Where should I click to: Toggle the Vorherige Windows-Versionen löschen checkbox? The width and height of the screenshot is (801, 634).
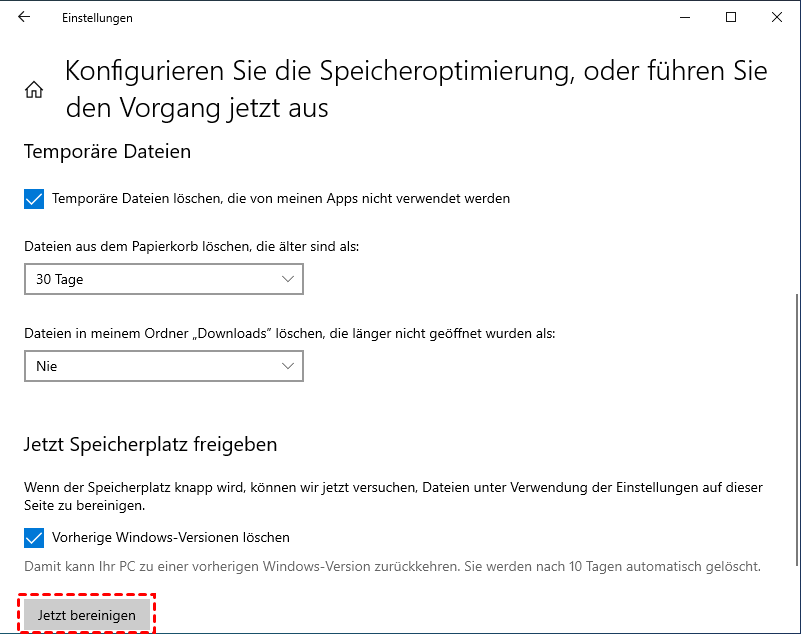(34, 537)
